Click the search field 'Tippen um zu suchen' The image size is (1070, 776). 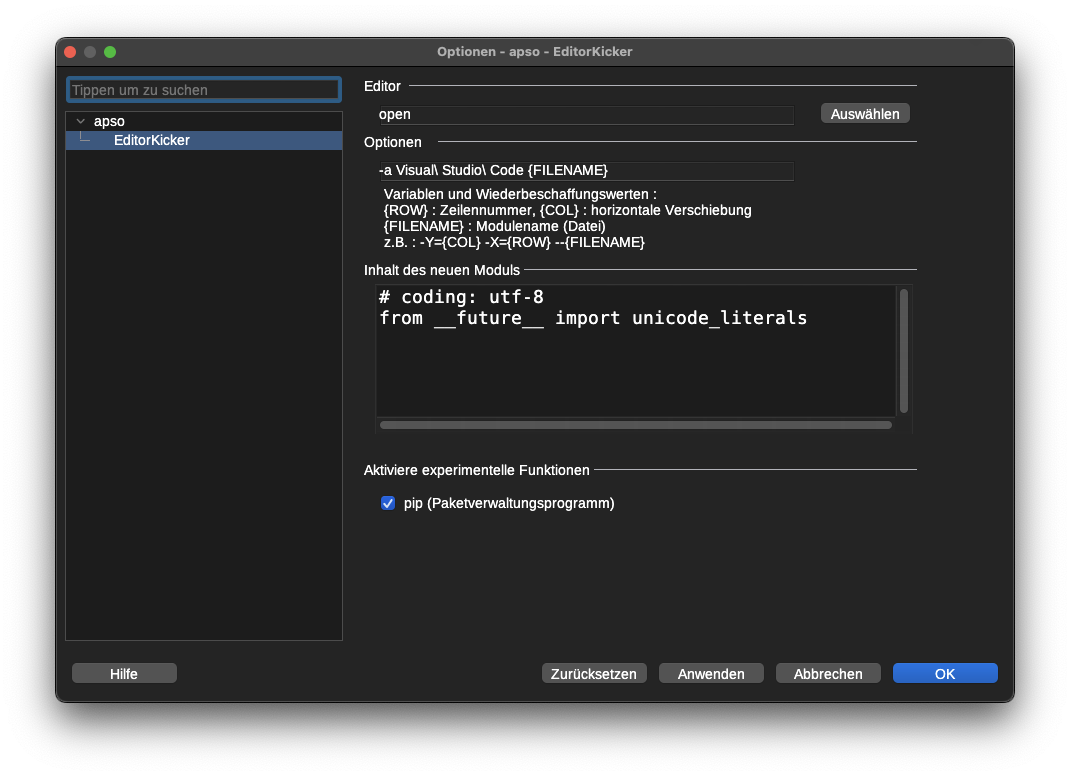(204, 90)
